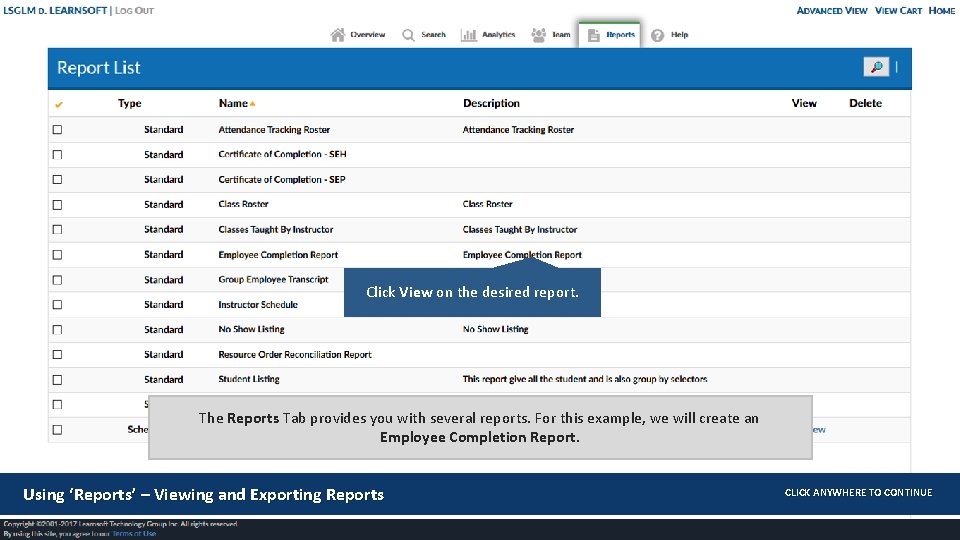Click the View column header

coord(804,103)
